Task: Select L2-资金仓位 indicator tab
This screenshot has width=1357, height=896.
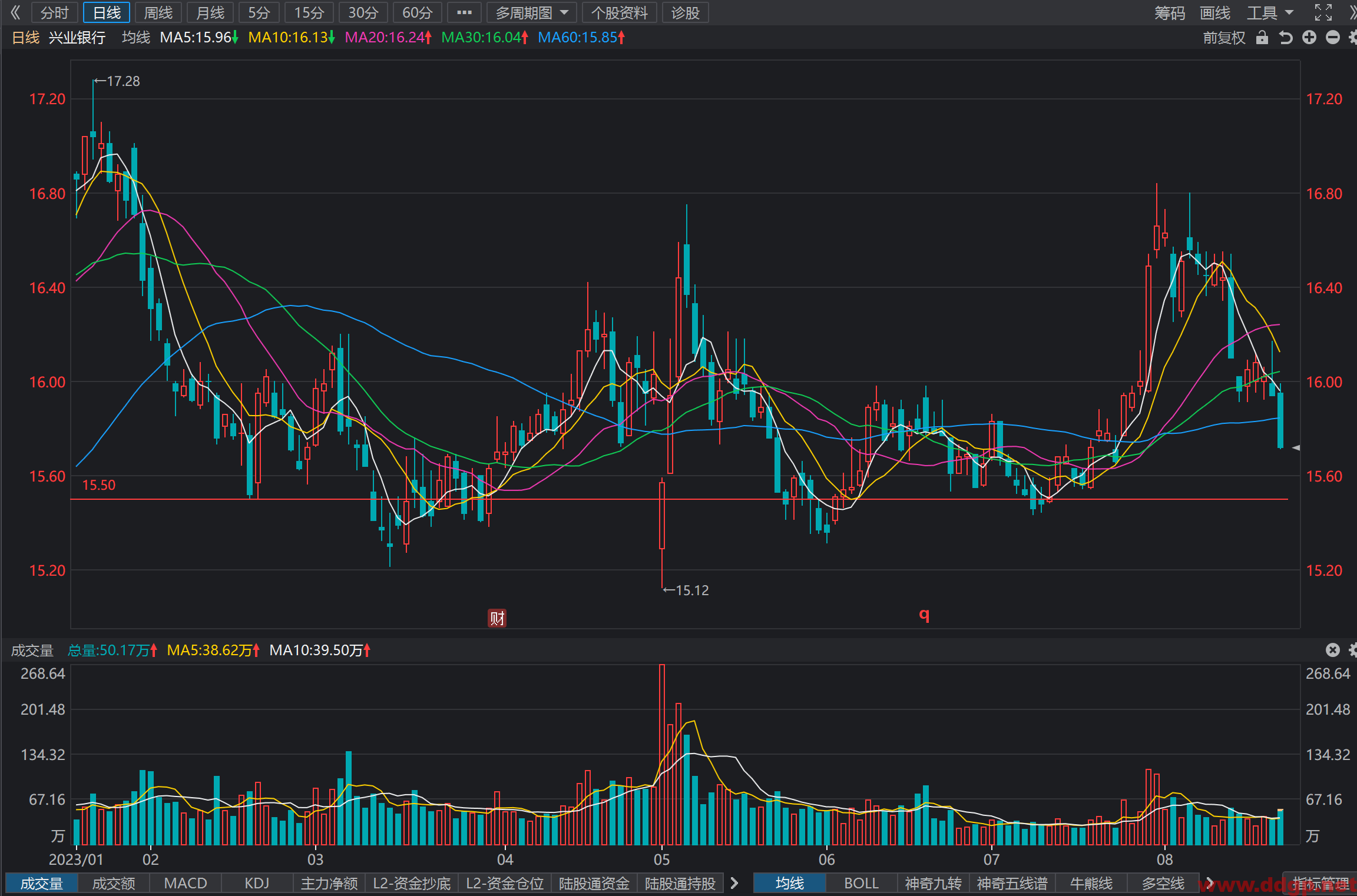Action: point(505,883)
